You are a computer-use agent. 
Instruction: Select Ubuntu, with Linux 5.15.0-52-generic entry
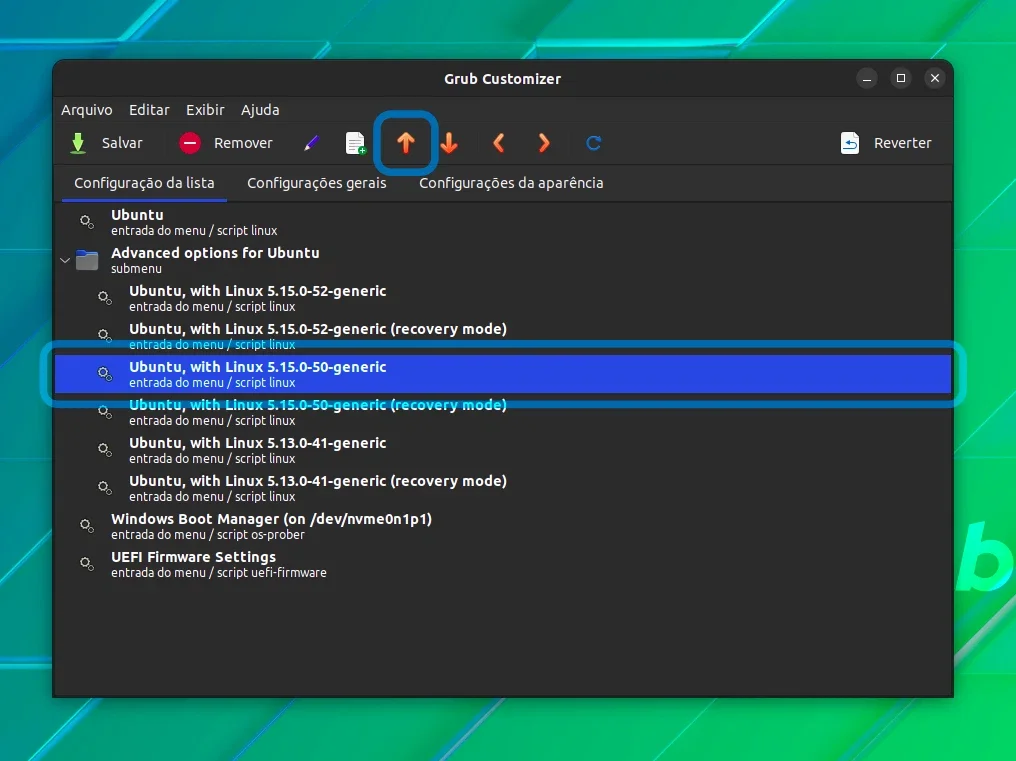point(503,298)
